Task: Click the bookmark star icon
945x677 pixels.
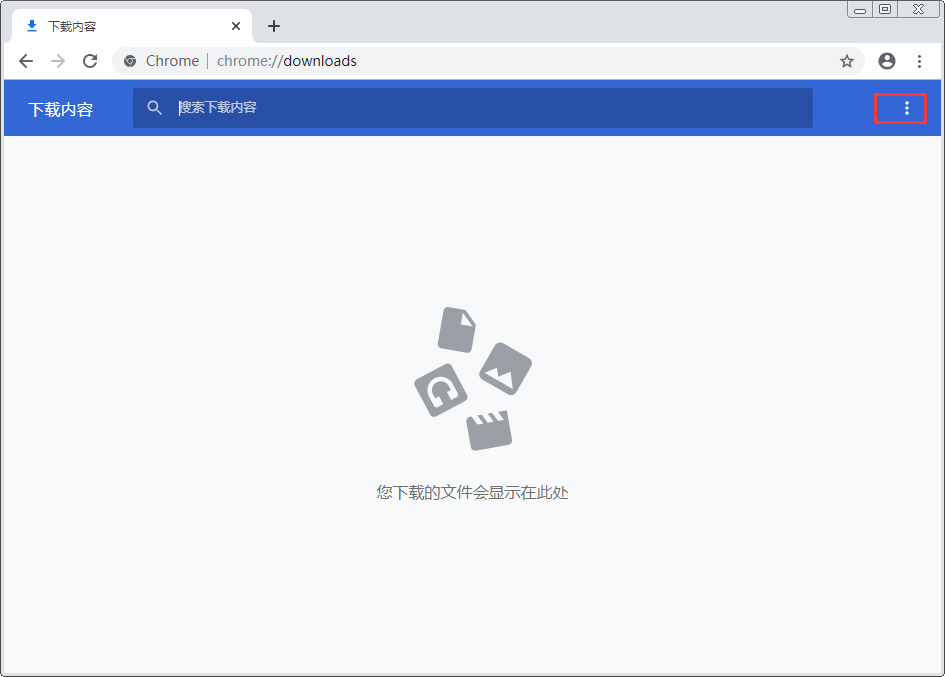Action: click(x=847, y=61)
